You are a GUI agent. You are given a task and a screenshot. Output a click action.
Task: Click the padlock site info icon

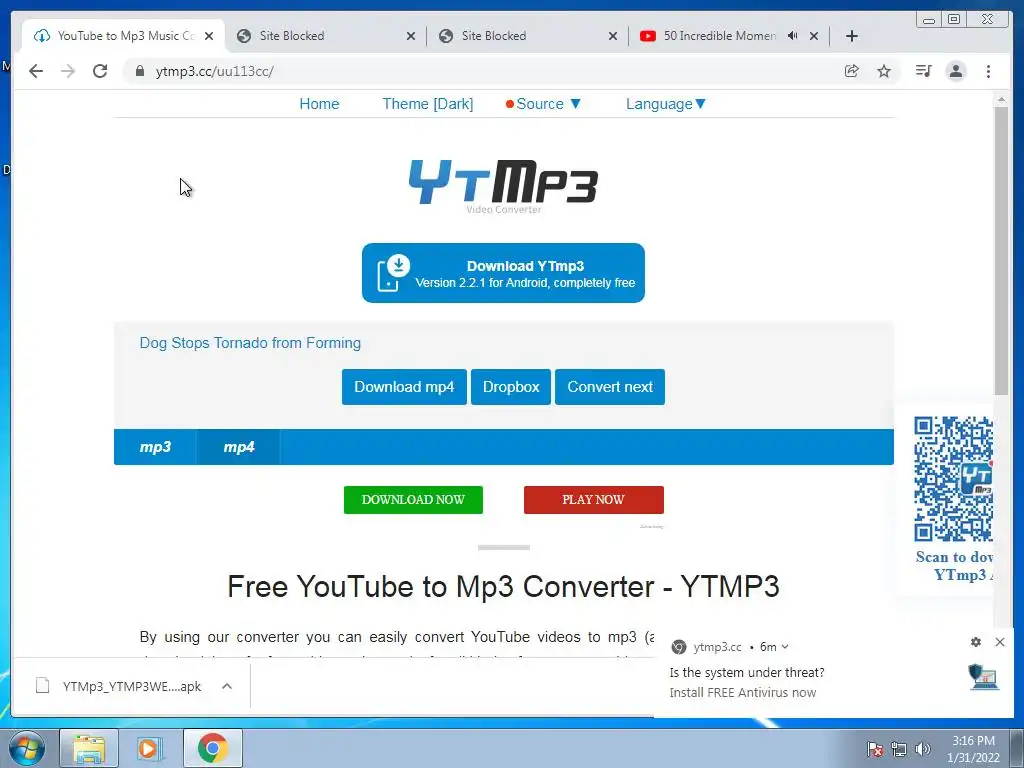[139, 71]
